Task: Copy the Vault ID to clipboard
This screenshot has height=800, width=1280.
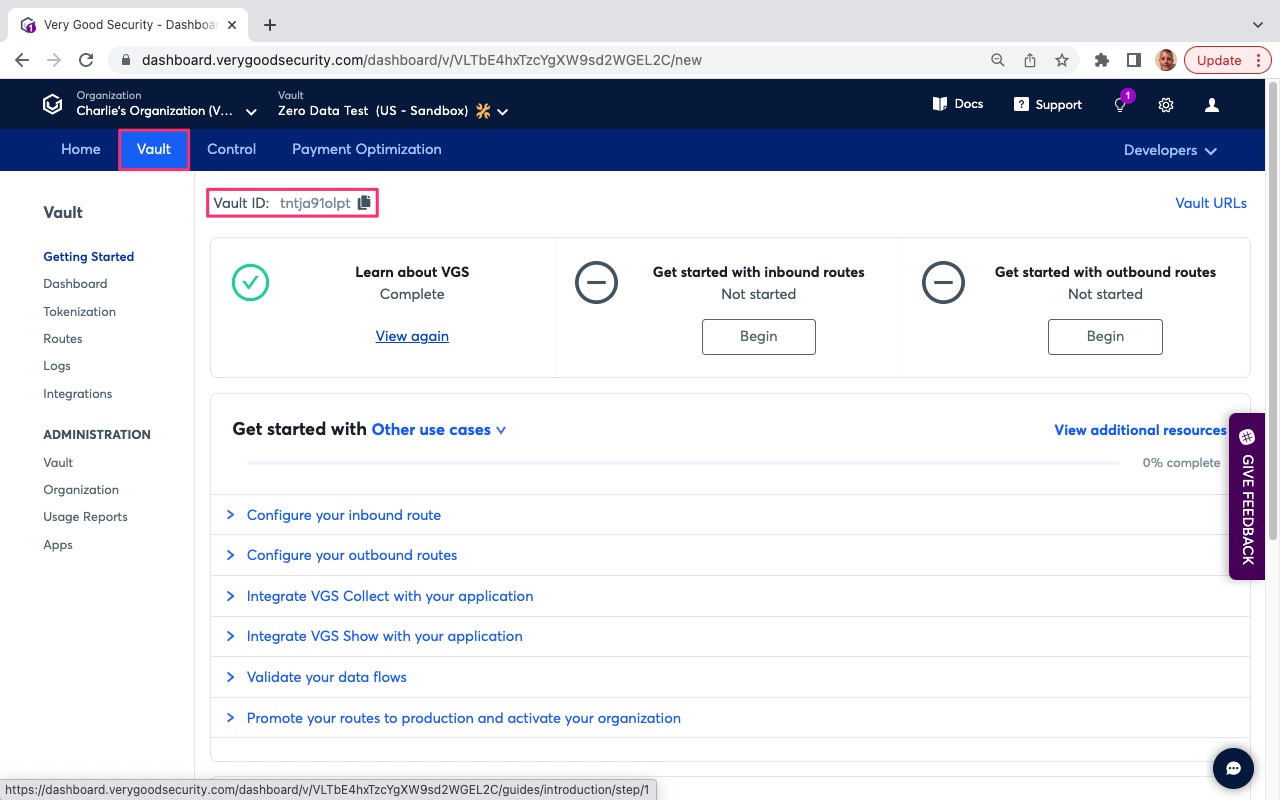Action: (364, 203)
